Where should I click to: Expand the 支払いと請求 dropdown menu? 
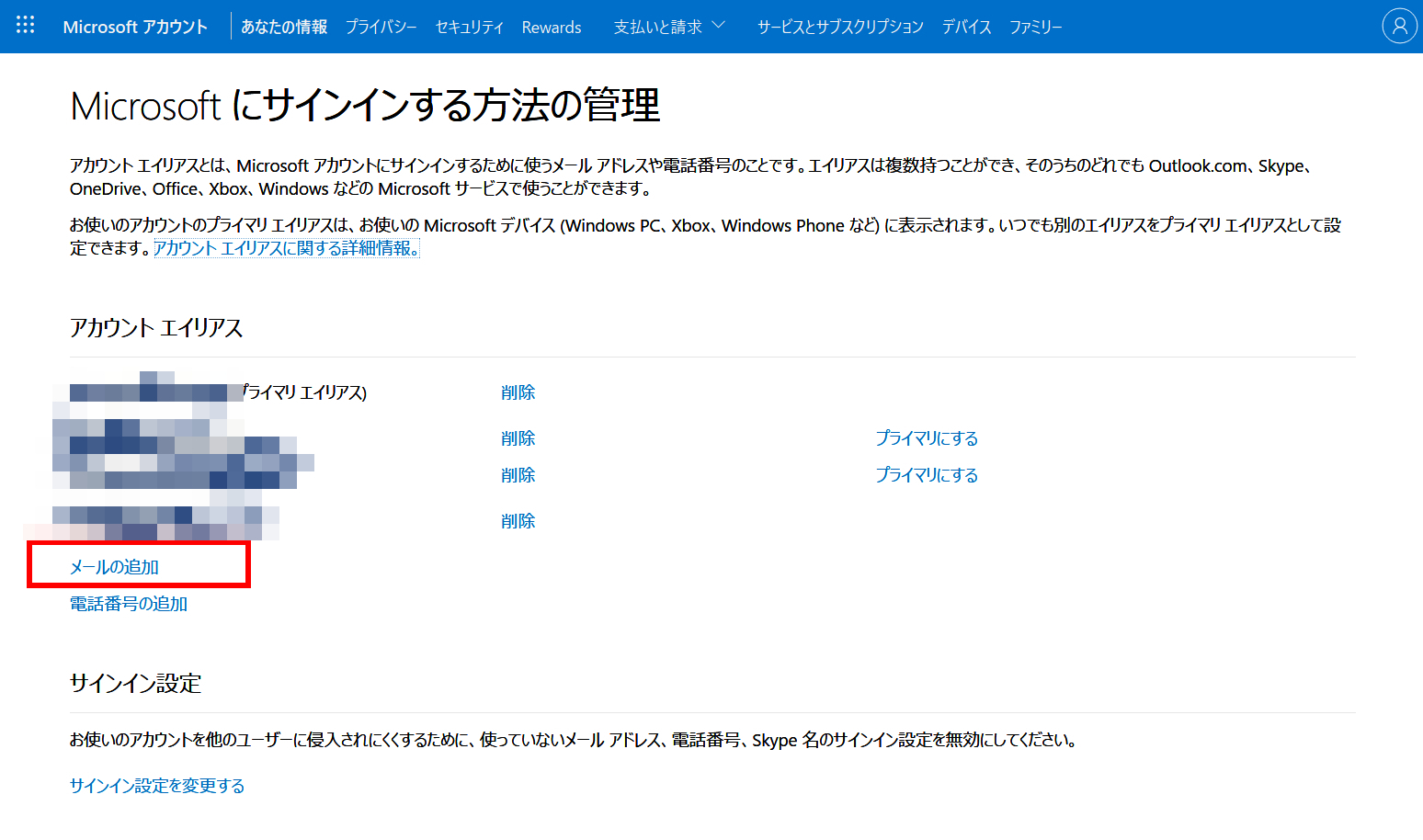[669, 27]
